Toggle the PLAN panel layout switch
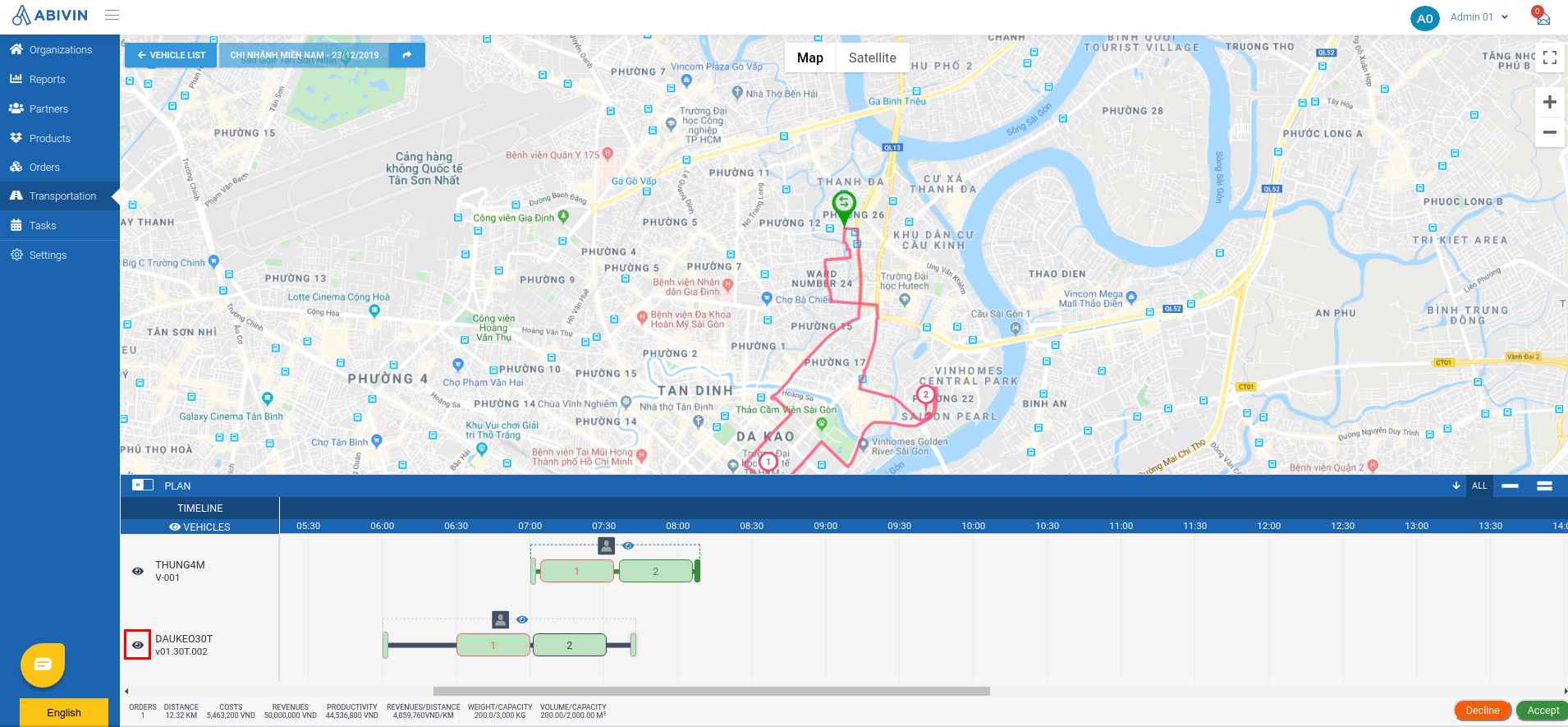The width and height of the screenshot is (1568, 727). coord(143,485)
